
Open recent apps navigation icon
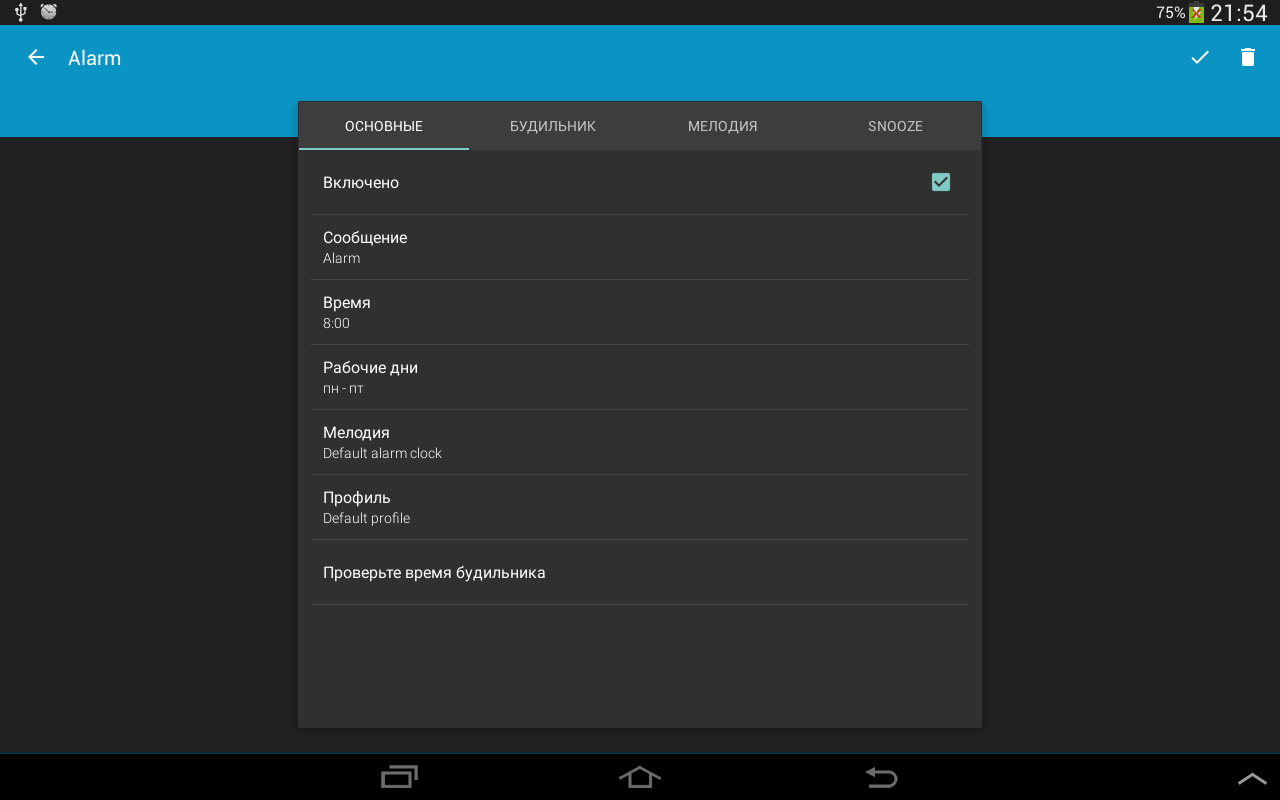399,777
